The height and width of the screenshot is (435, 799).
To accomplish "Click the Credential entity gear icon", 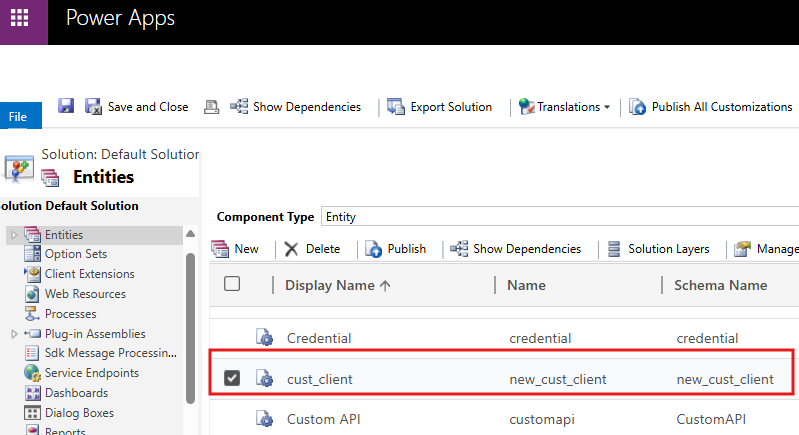I will pyautogui.click(x=264, y=338).
